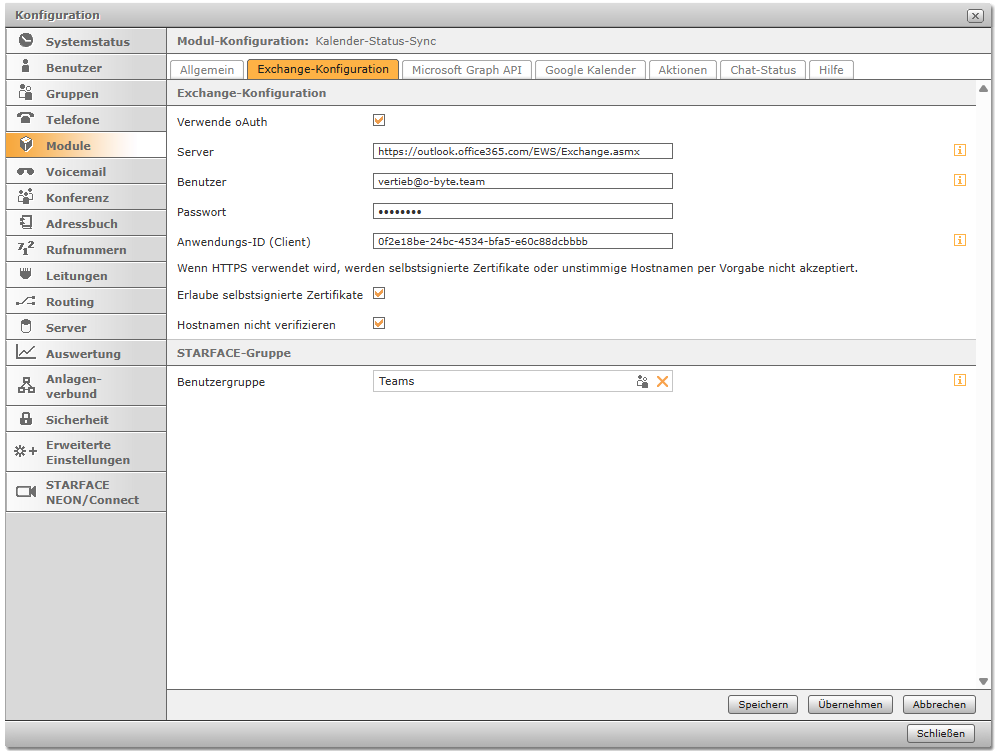Close the dialog with Schließen button
This screenshot has width=1000, height=756.
[941, 733]
